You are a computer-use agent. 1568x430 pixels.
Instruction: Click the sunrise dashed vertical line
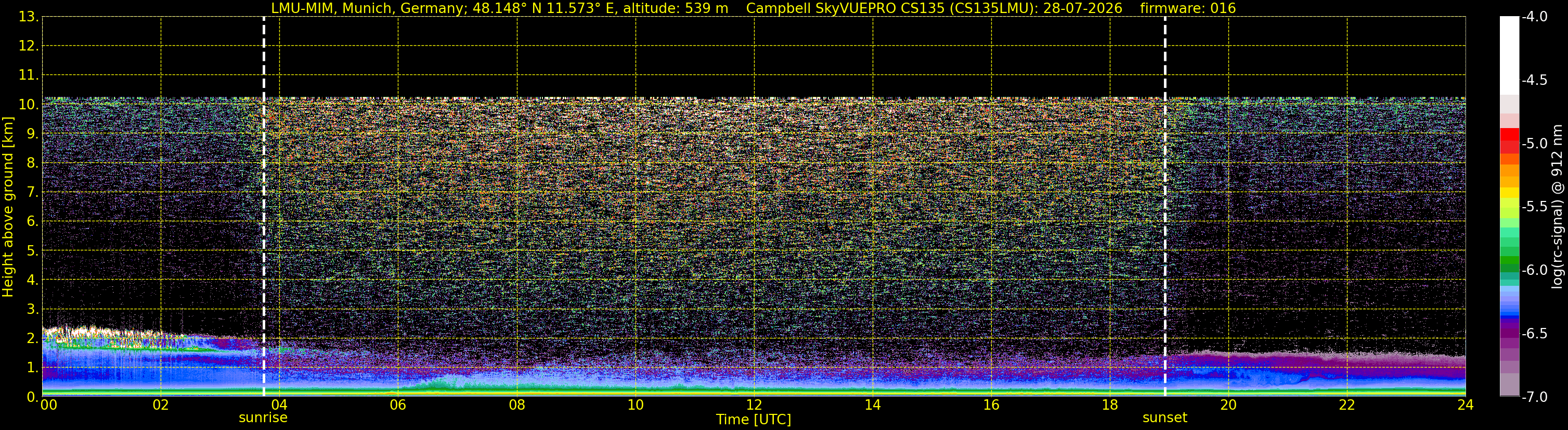click(264, 207)
